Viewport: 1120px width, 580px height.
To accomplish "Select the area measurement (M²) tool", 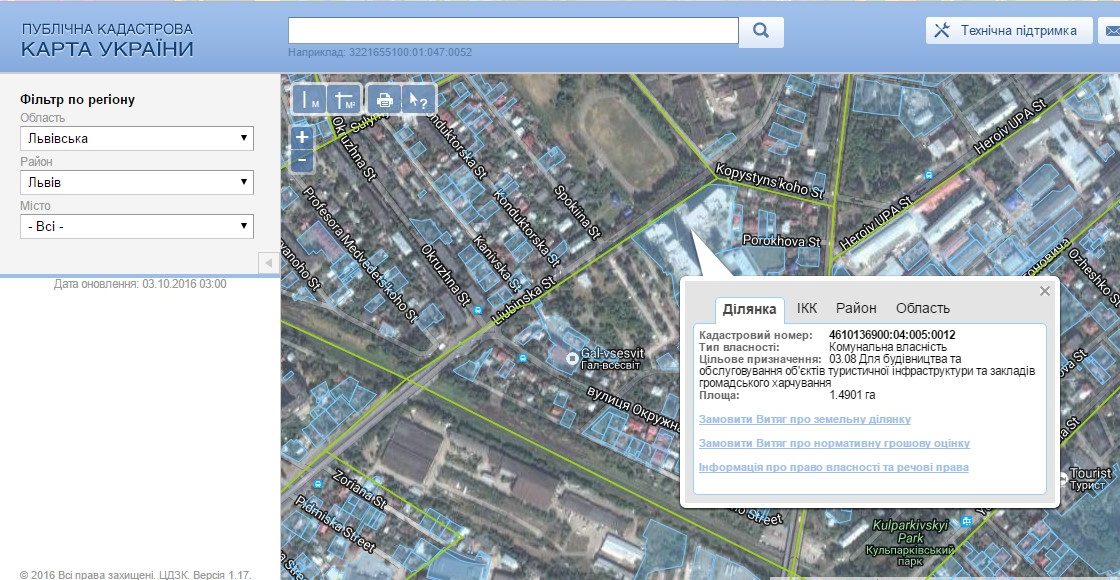I will point(345,100).
